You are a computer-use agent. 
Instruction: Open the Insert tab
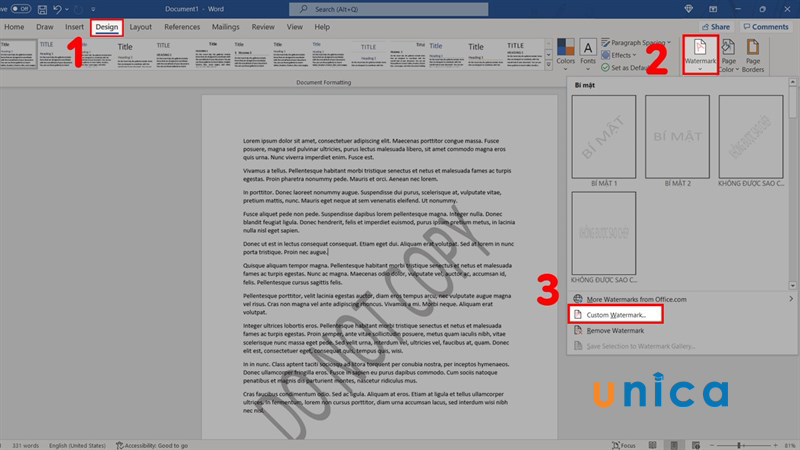74,27
